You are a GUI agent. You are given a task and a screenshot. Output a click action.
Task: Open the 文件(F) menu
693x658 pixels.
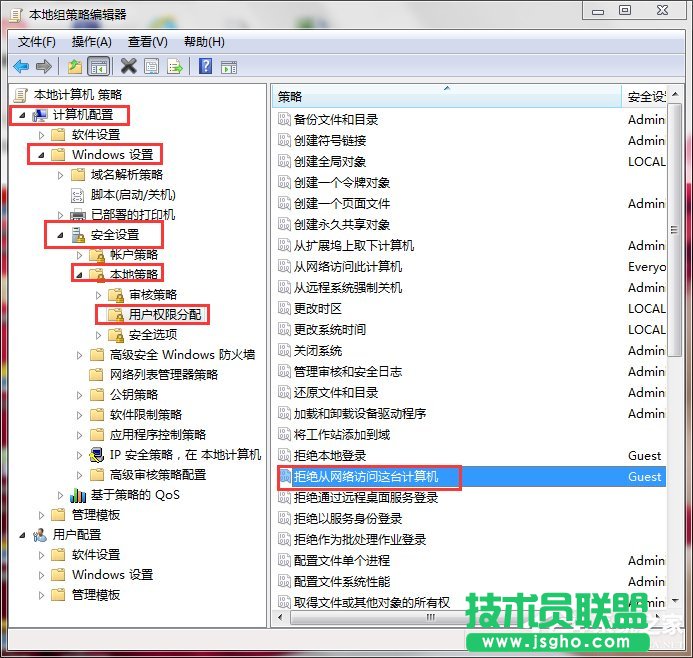point(37,41)
